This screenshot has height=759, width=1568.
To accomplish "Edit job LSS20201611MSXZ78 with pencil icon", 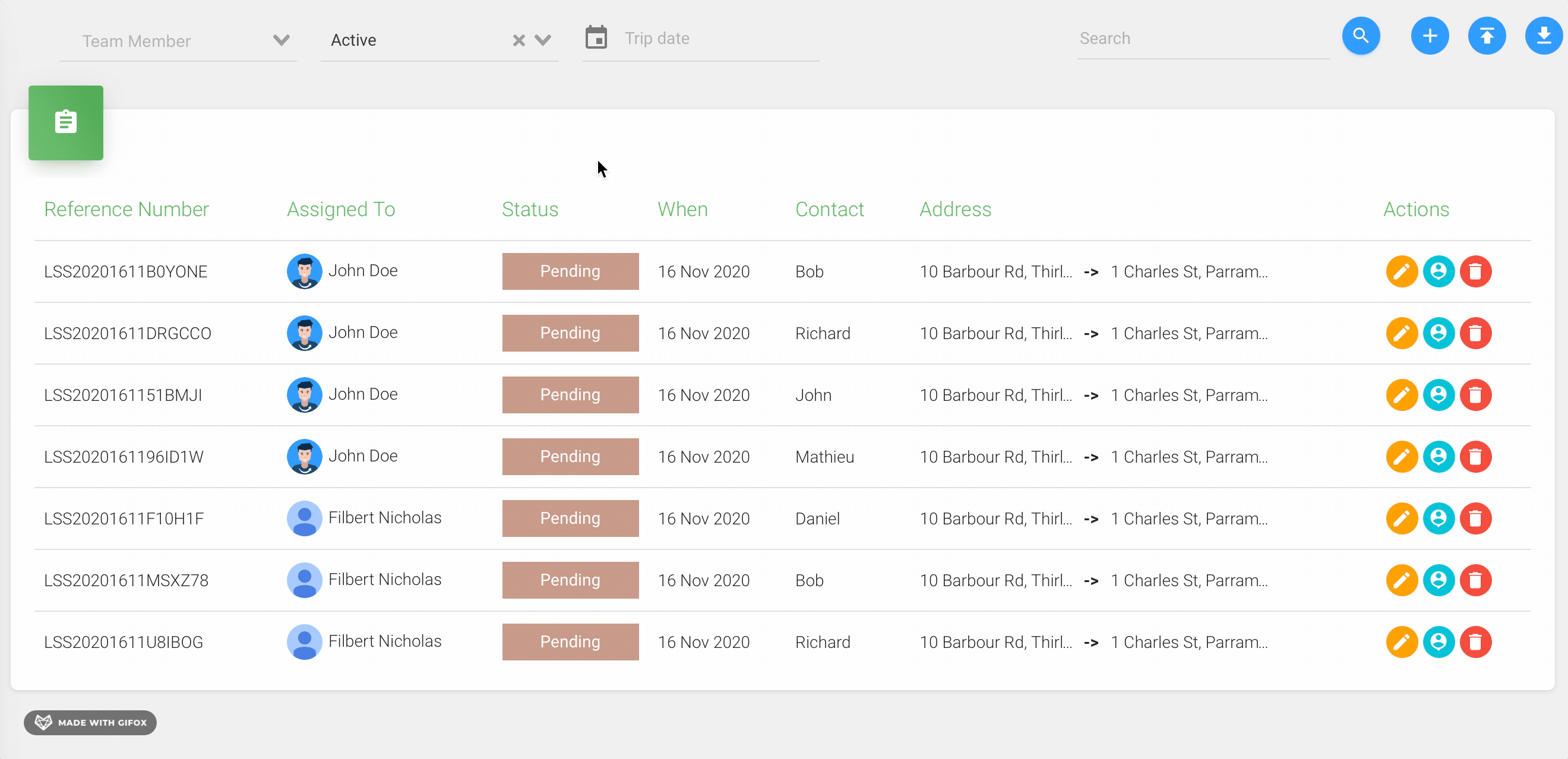I will pyautogui.click(x=1402, y=581).
